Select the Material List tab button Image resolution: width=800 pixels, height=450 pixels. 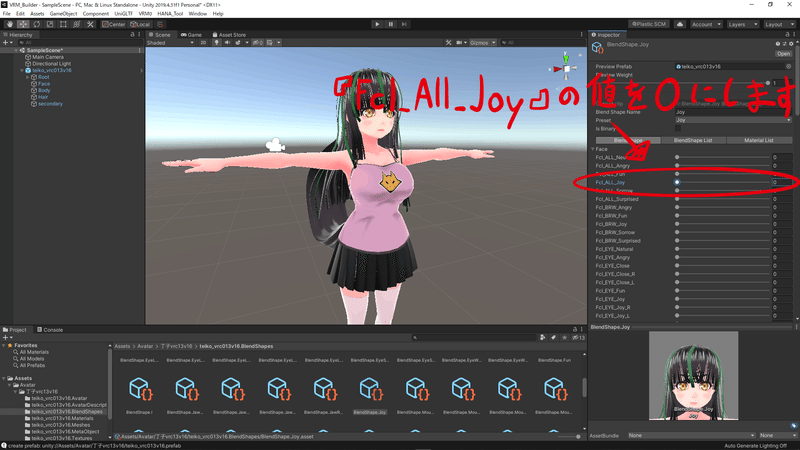pyautogui.click(x=759, y=140)
